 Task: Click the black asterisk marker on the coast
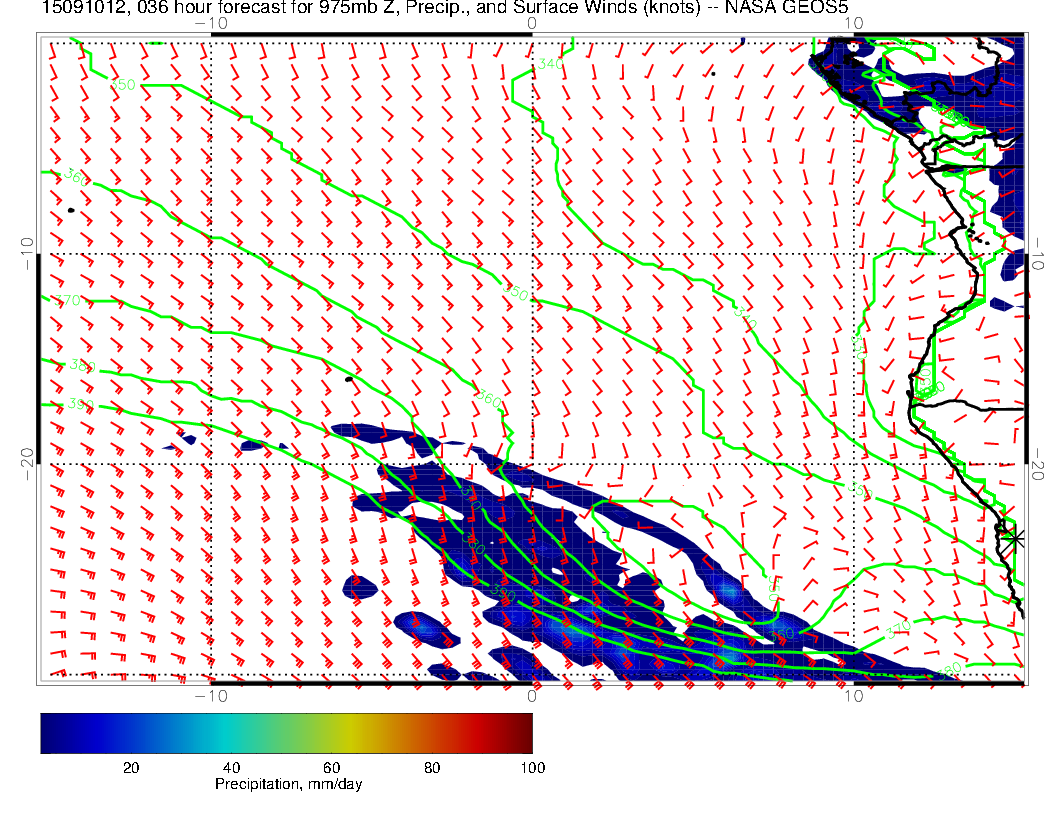(1012, 538)
